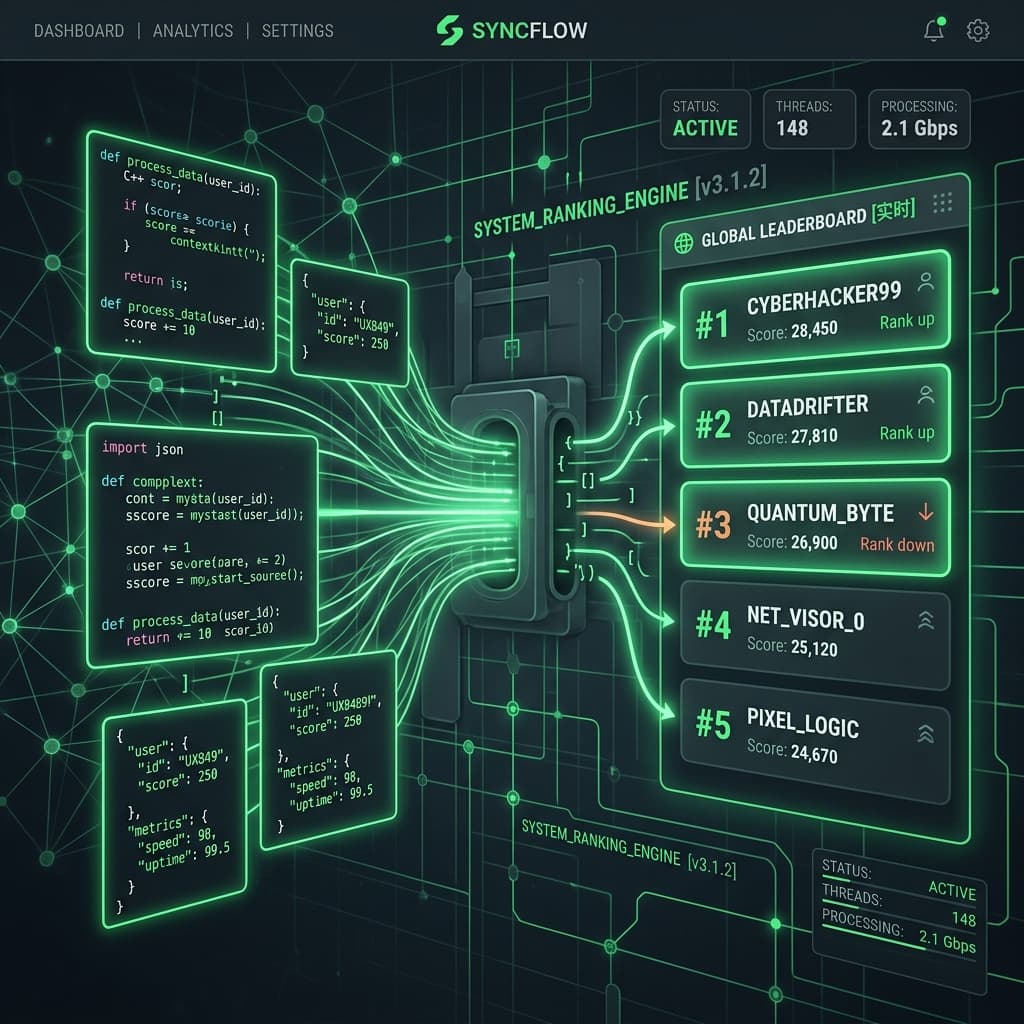Click score value 28,450

tap(814, 329)
